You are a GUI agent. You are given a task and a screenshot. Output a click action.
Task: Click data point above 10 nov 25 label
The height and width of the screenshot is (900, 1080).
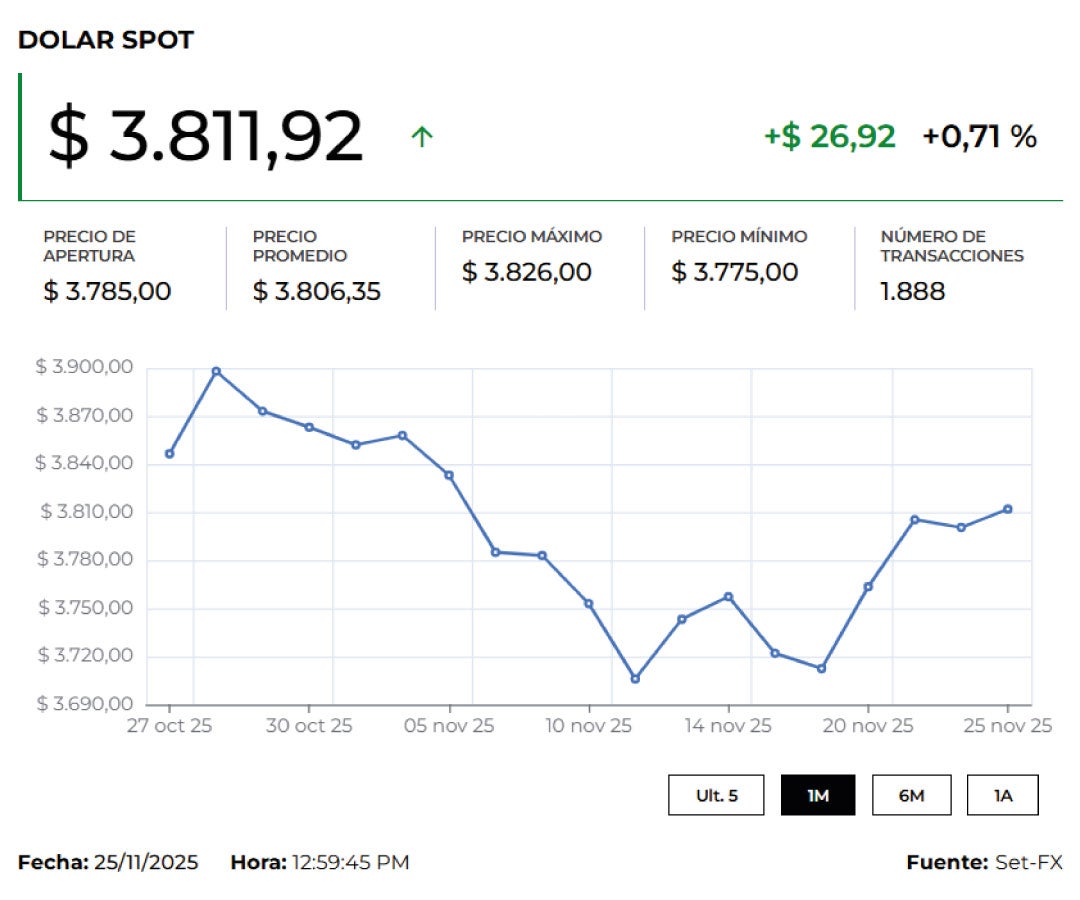[589, 603]
